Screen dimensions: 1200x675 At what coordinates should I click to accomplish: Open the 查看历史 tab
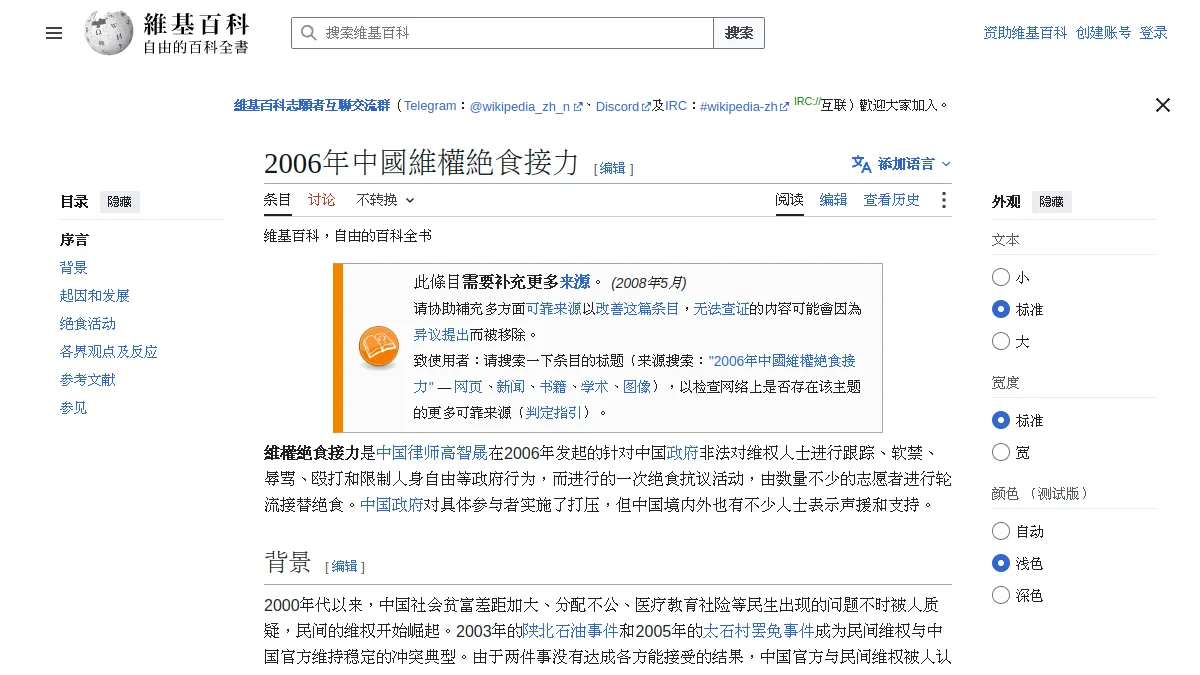point(892,200)
